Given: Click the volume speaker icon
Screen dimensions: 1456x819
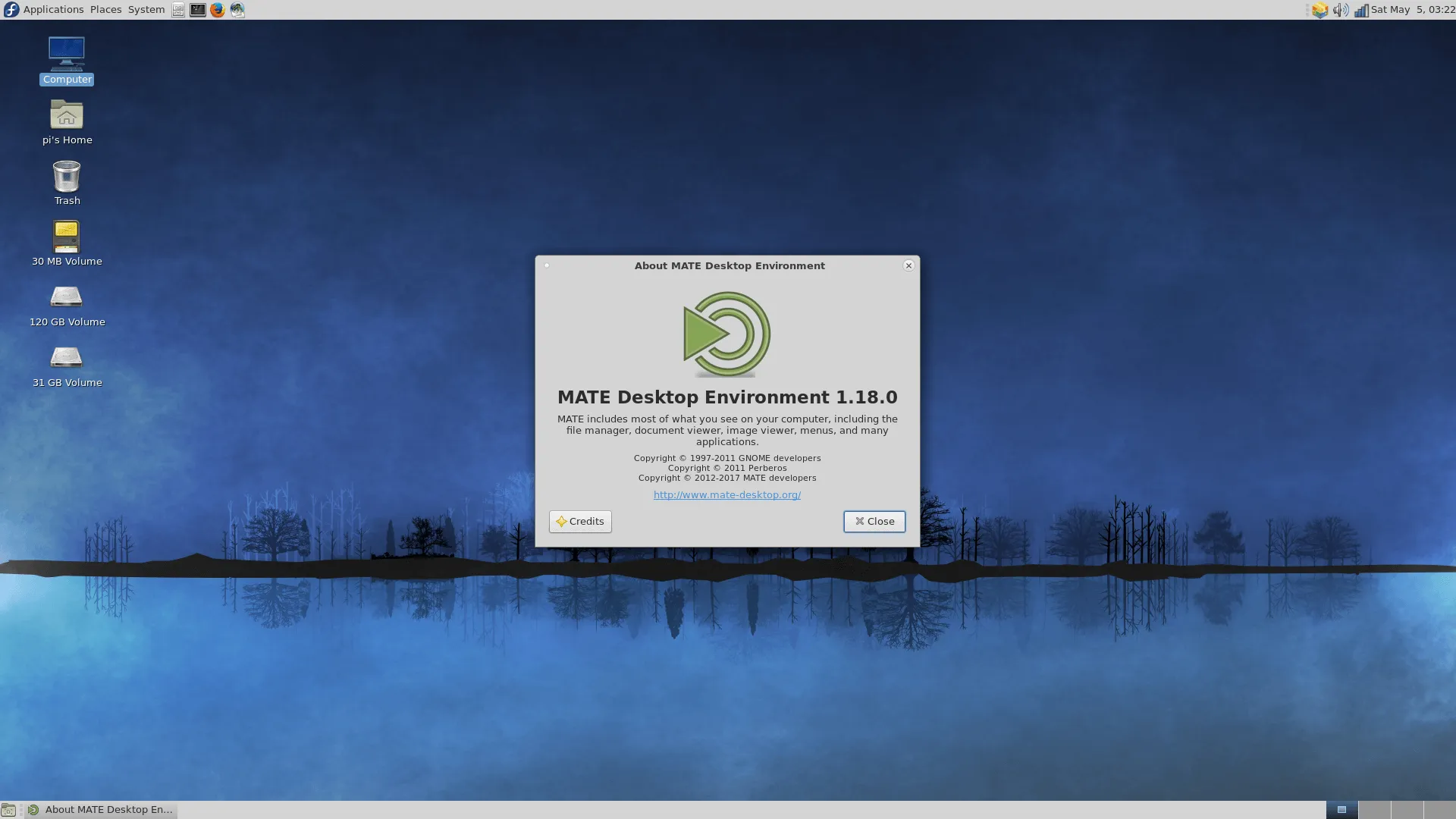Looking at the screenshot, I should click(x=1340, y=10).
